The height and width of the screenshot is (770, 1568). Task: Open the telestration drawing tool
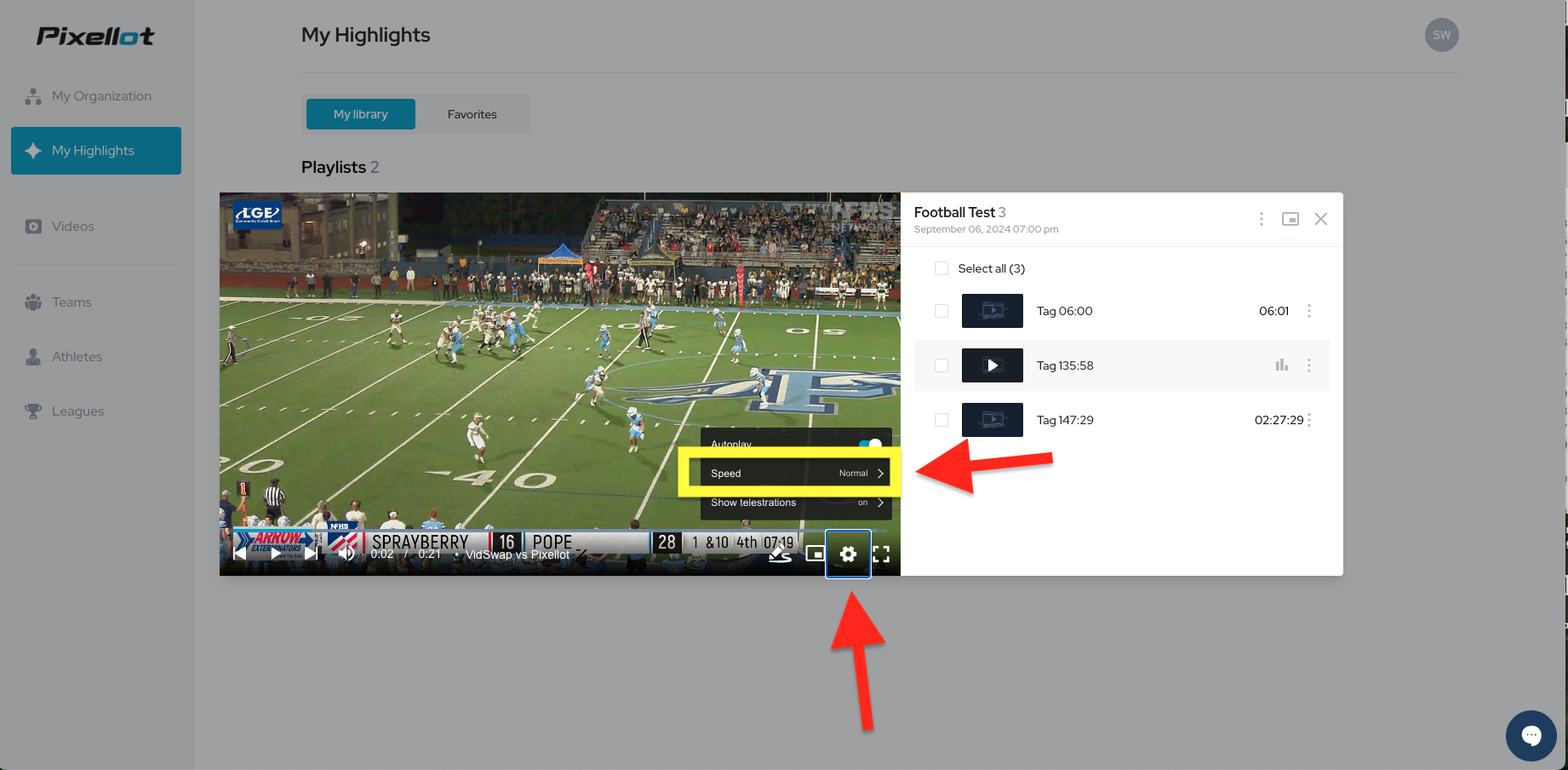pyautogui.click(x=780, y=554)
